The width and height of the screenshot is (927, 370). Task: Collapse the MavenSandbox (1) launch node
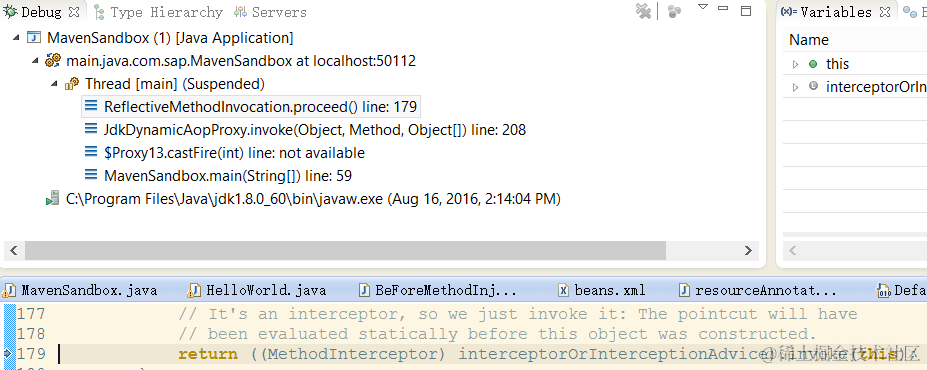pyautogui.click(x=16, y=38)
